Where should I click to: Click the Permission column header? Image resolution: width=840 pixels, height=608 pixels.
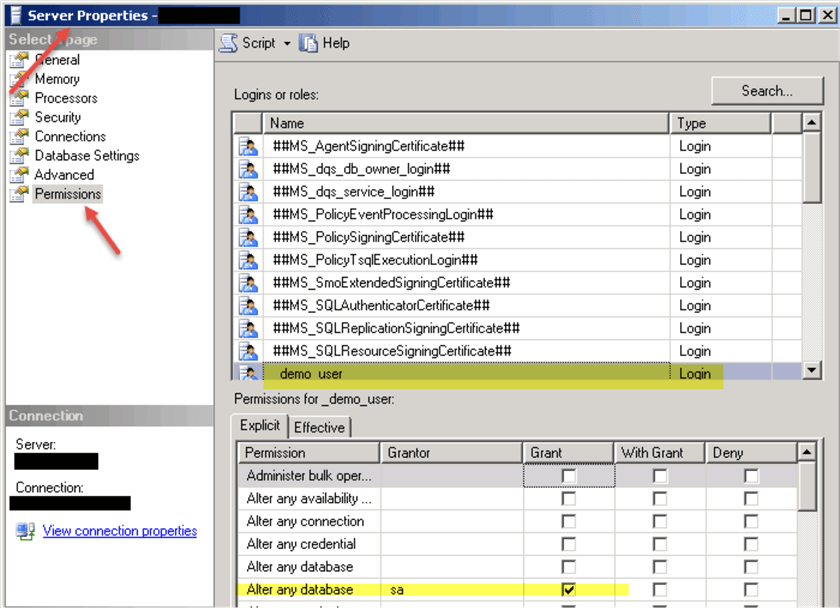309,453
